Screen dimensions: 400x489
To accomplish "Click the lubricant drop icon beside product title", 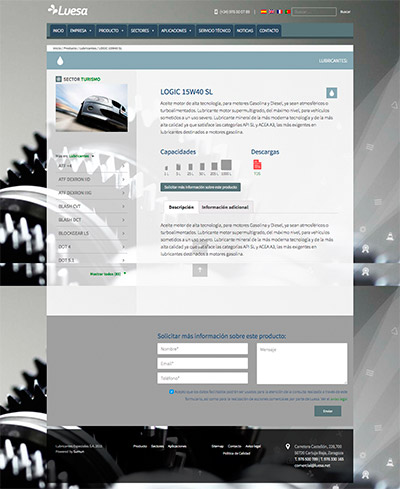I will (331, 93).
